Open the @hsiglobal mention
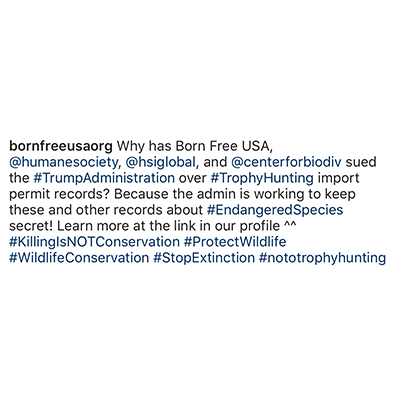The image size is (400, 400). 160,162
